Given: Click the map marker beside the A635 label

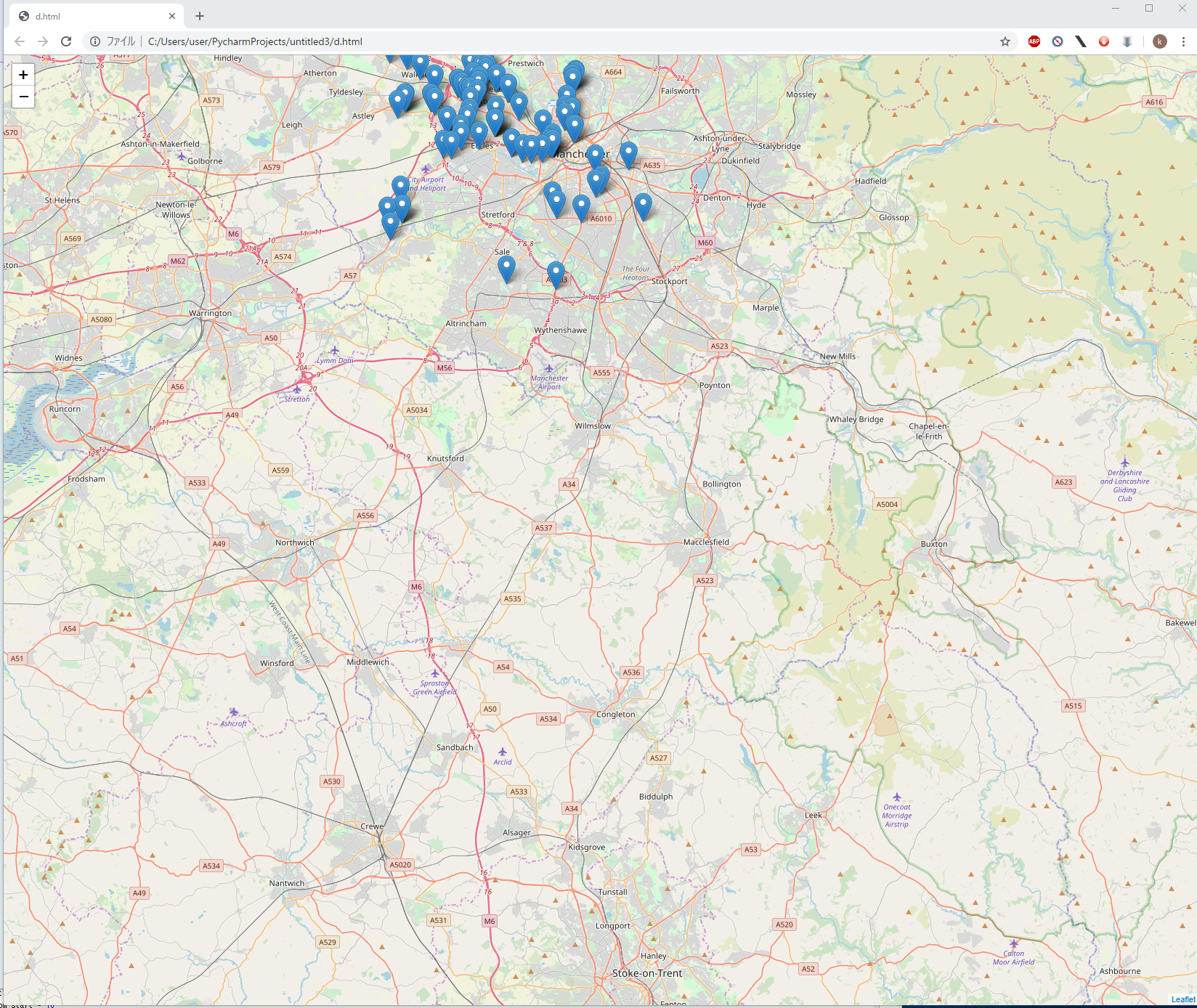Looking at the screenshot, I should pos(629,154).
